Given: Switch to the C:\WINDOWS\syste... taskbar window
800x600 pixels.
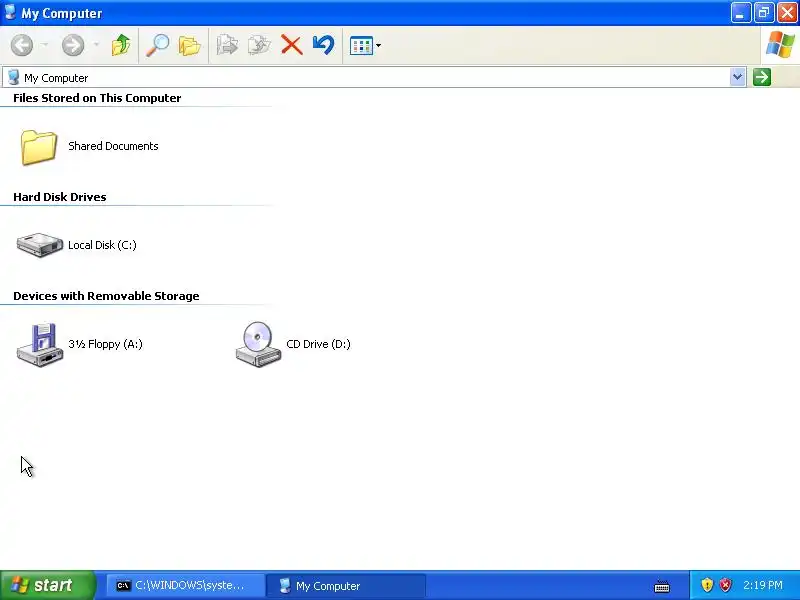Looking at the screenshot, I should (185, 585).
